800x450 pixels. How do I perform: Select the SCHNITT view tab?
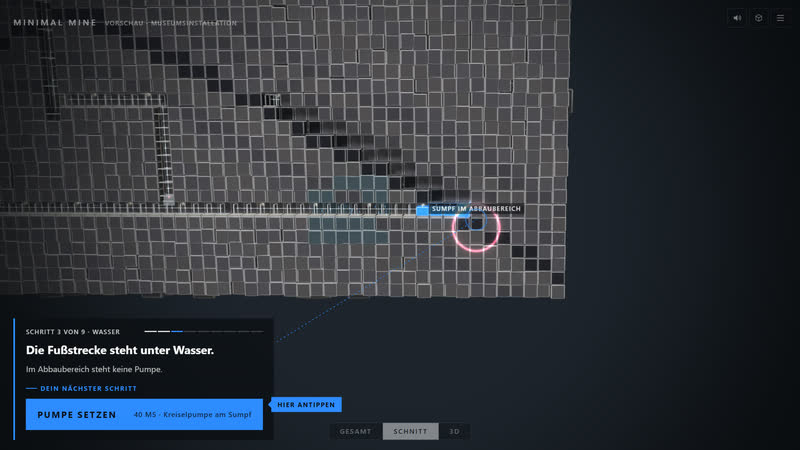410,431
